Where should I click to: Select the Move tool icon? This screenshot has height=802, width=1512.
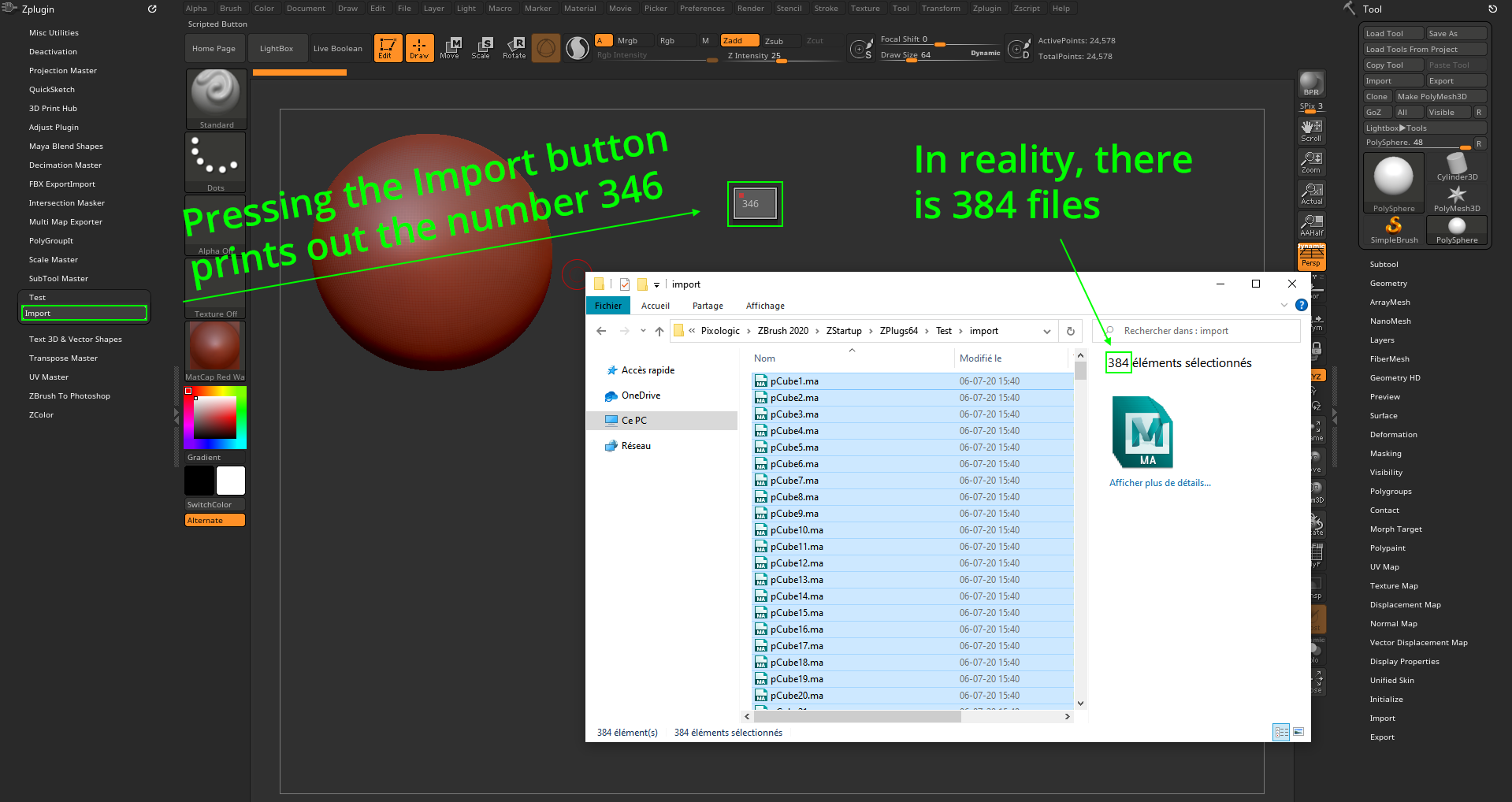tap(450, 48)
